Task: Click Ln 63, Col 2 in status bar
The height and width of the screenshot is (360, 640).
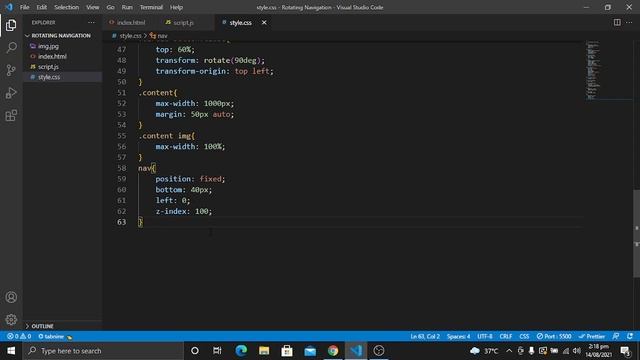Action: (425, 336)
